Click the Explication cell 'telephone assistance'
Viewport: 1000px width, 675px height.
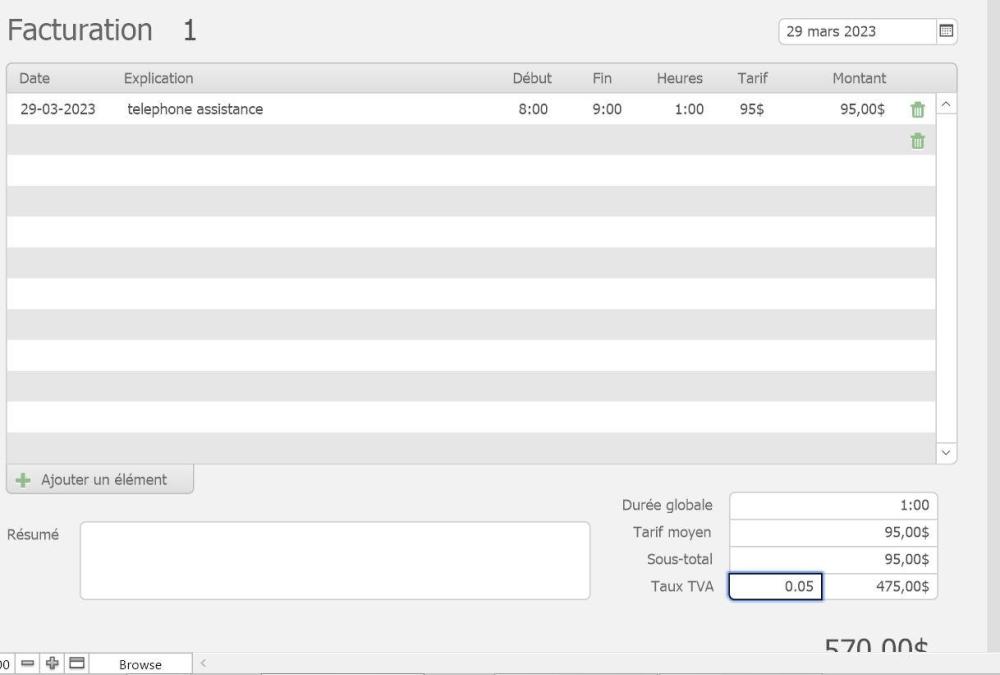click(195, 110)
